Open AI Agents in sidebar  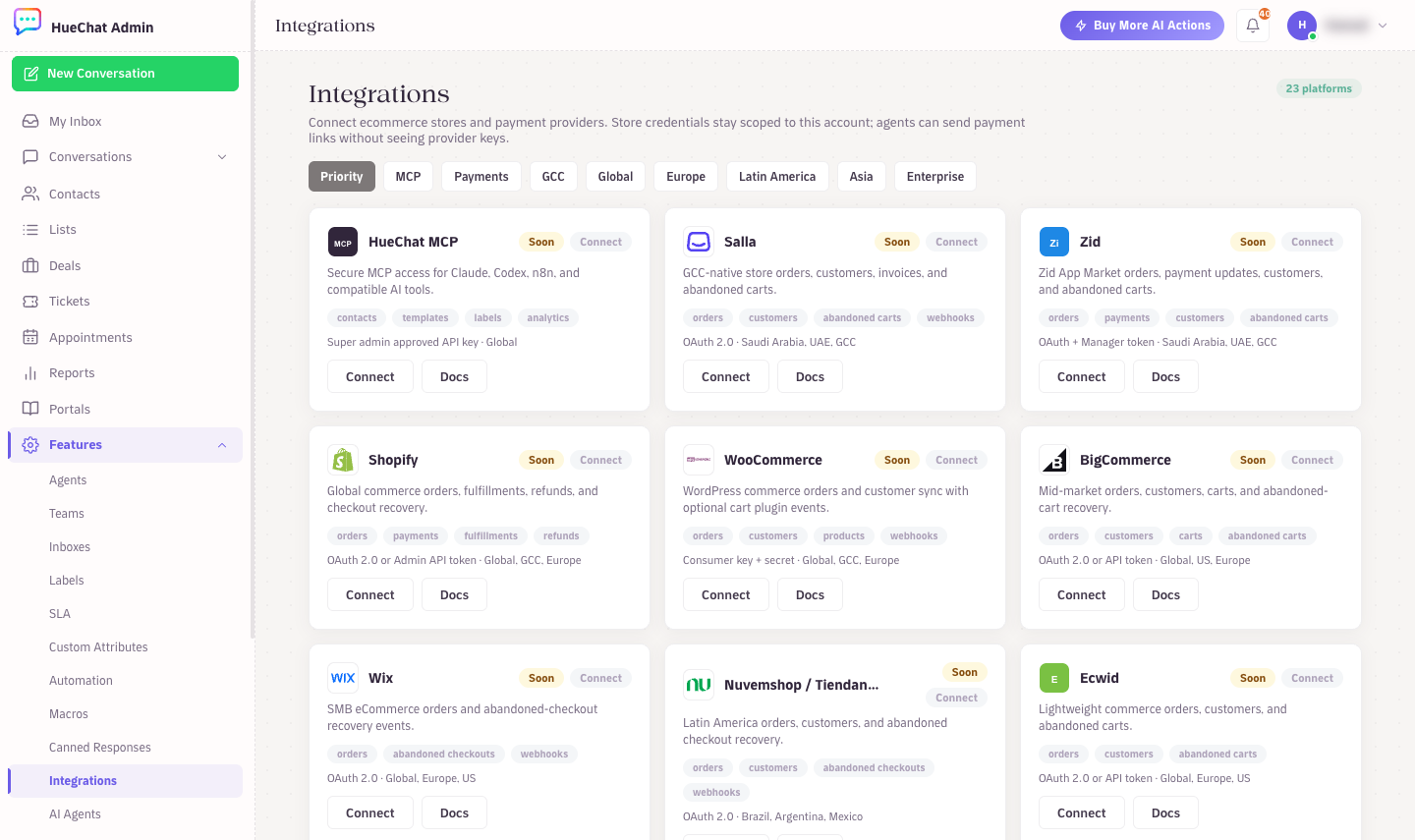(x=75, y=814)
